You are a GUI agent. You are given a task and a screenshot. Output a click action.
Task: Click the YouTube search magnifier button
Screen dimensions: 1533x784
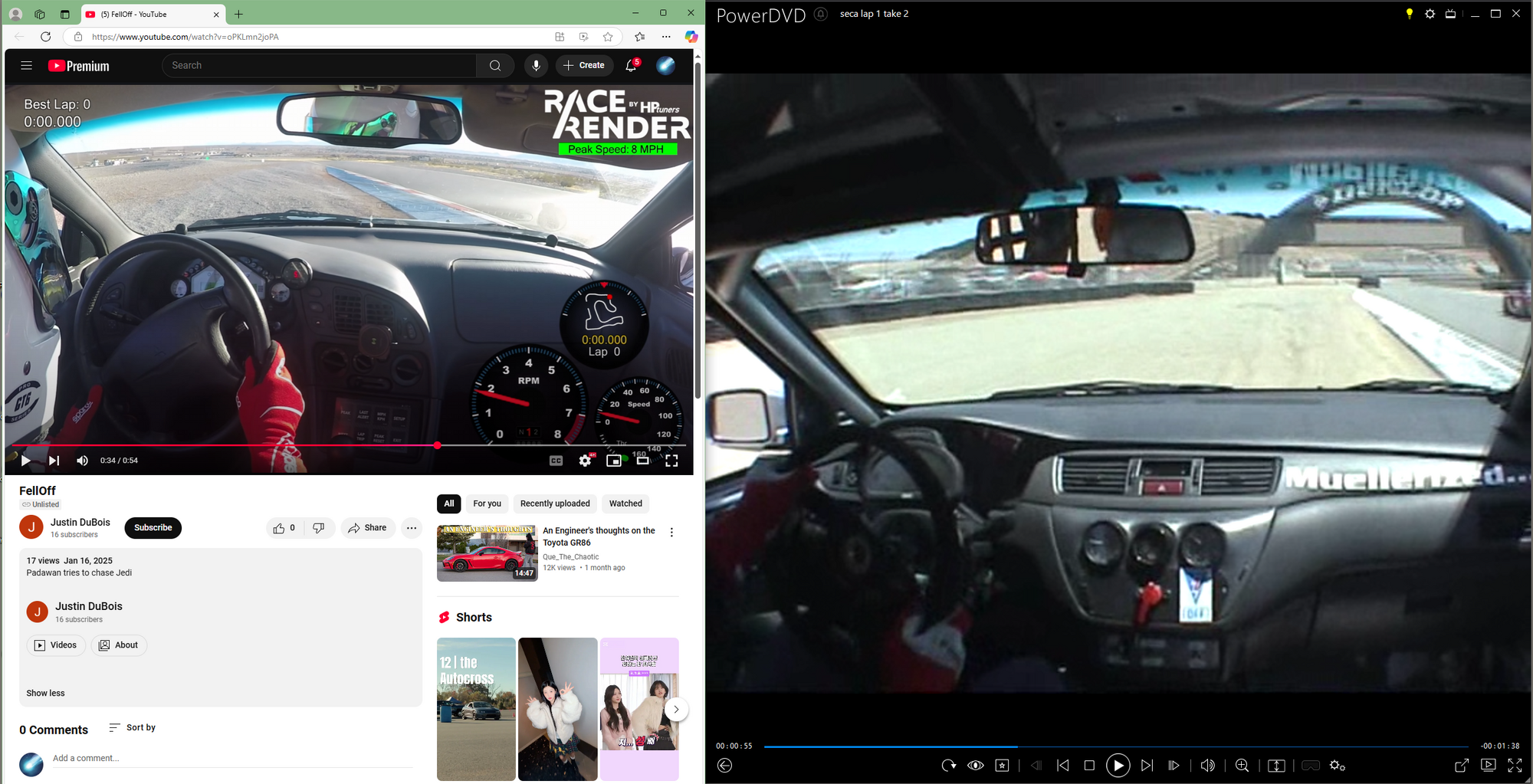click(495, 66)
